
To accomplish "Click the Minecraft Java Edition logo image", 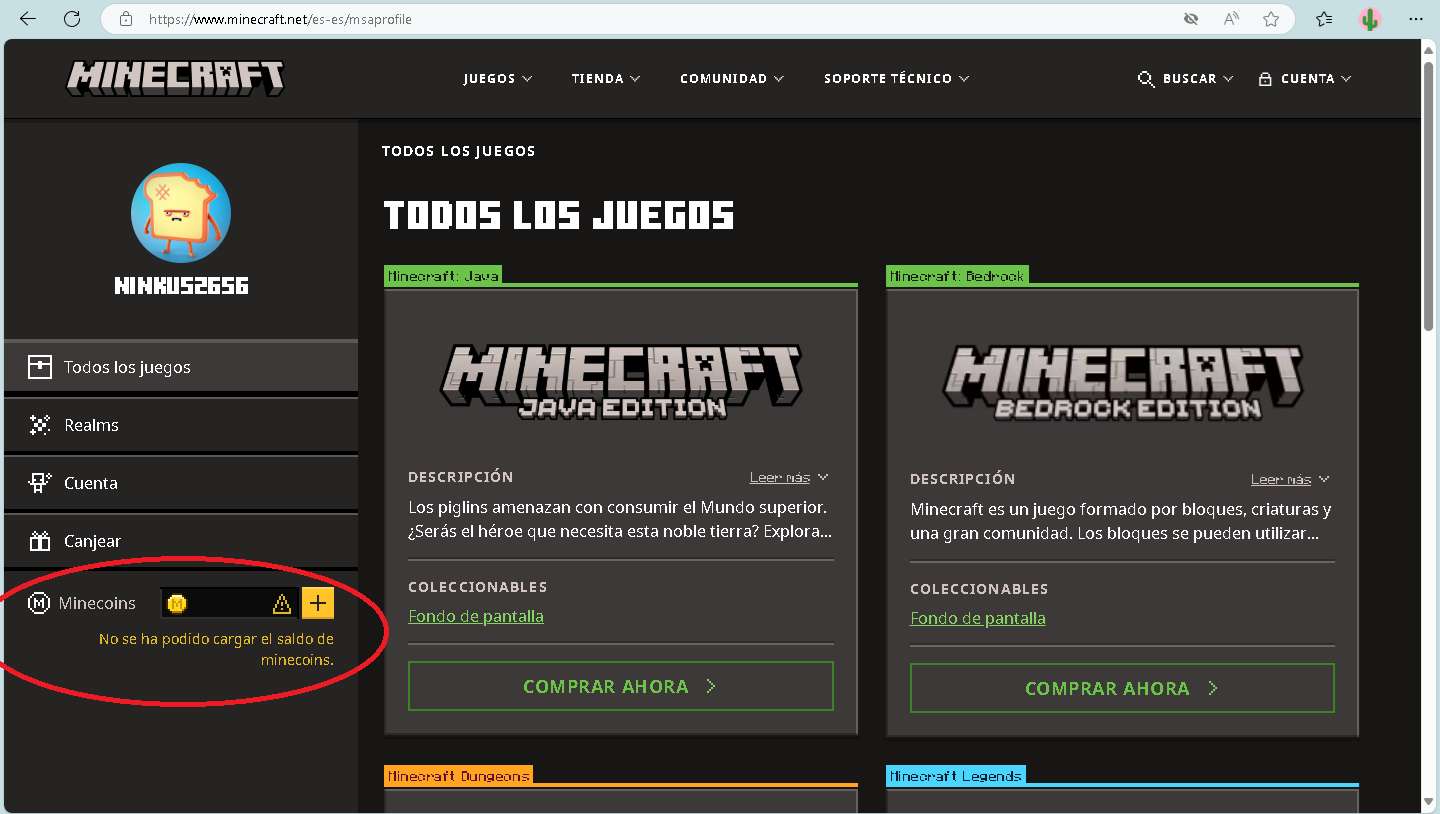I will click(621, 381).
